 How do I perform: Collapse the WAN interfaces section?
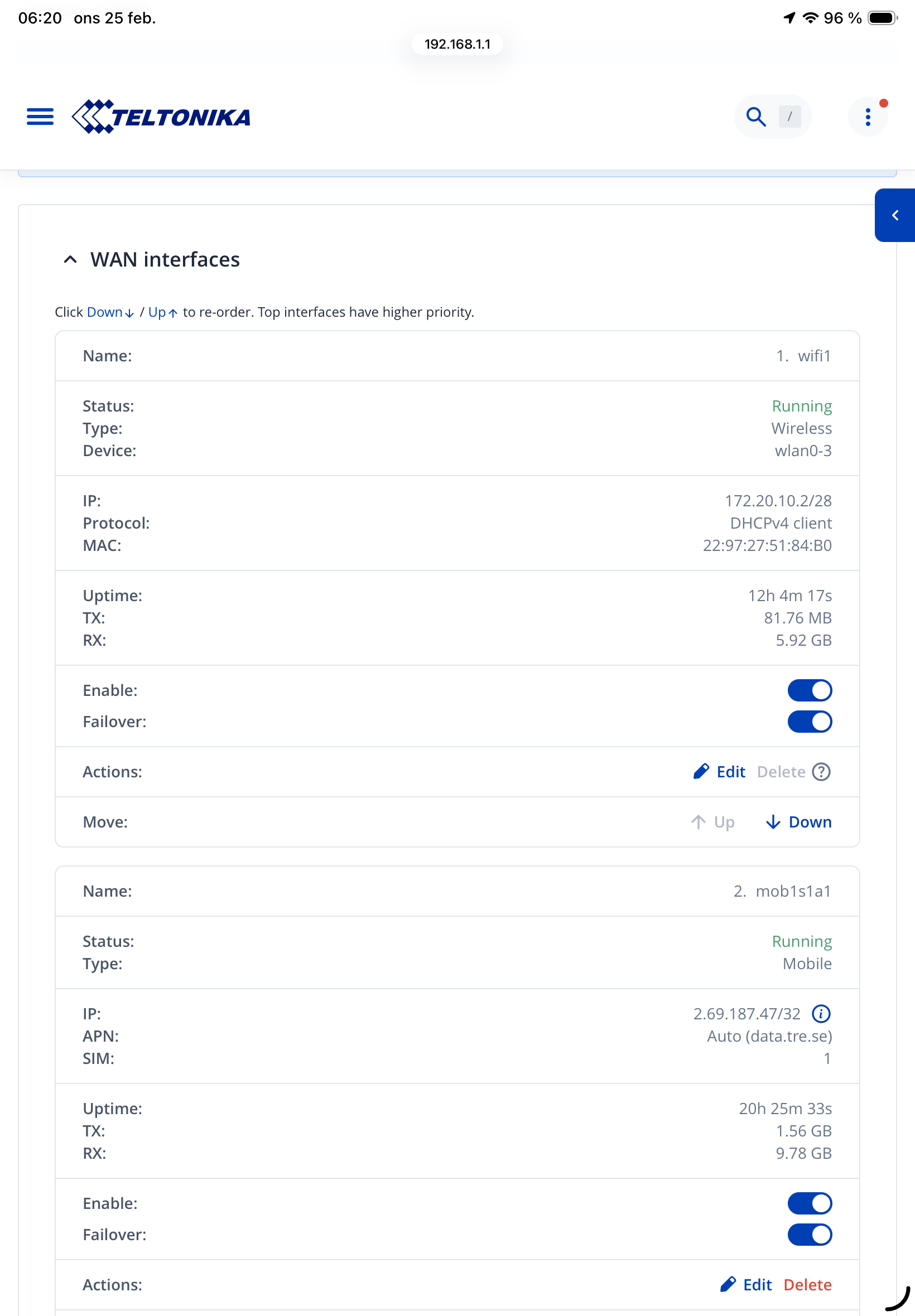pos(70,259)
